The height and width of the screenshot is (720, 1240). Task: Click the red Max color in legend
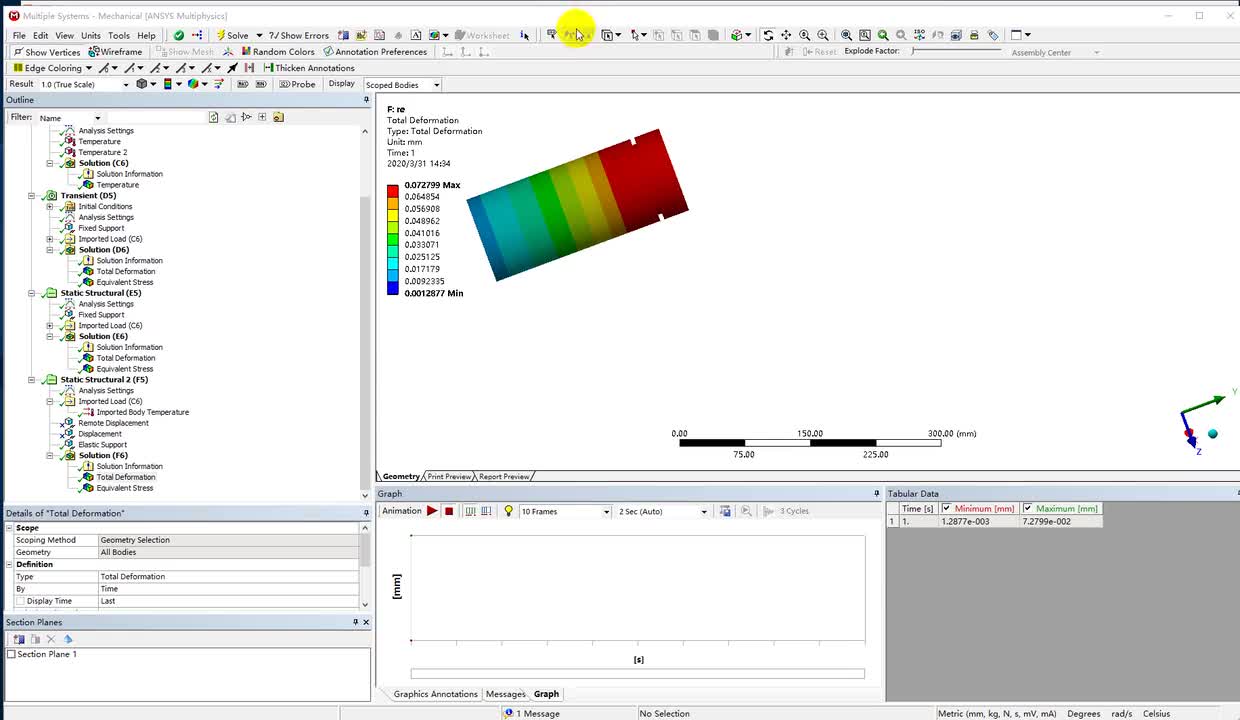tap(393, 190)
